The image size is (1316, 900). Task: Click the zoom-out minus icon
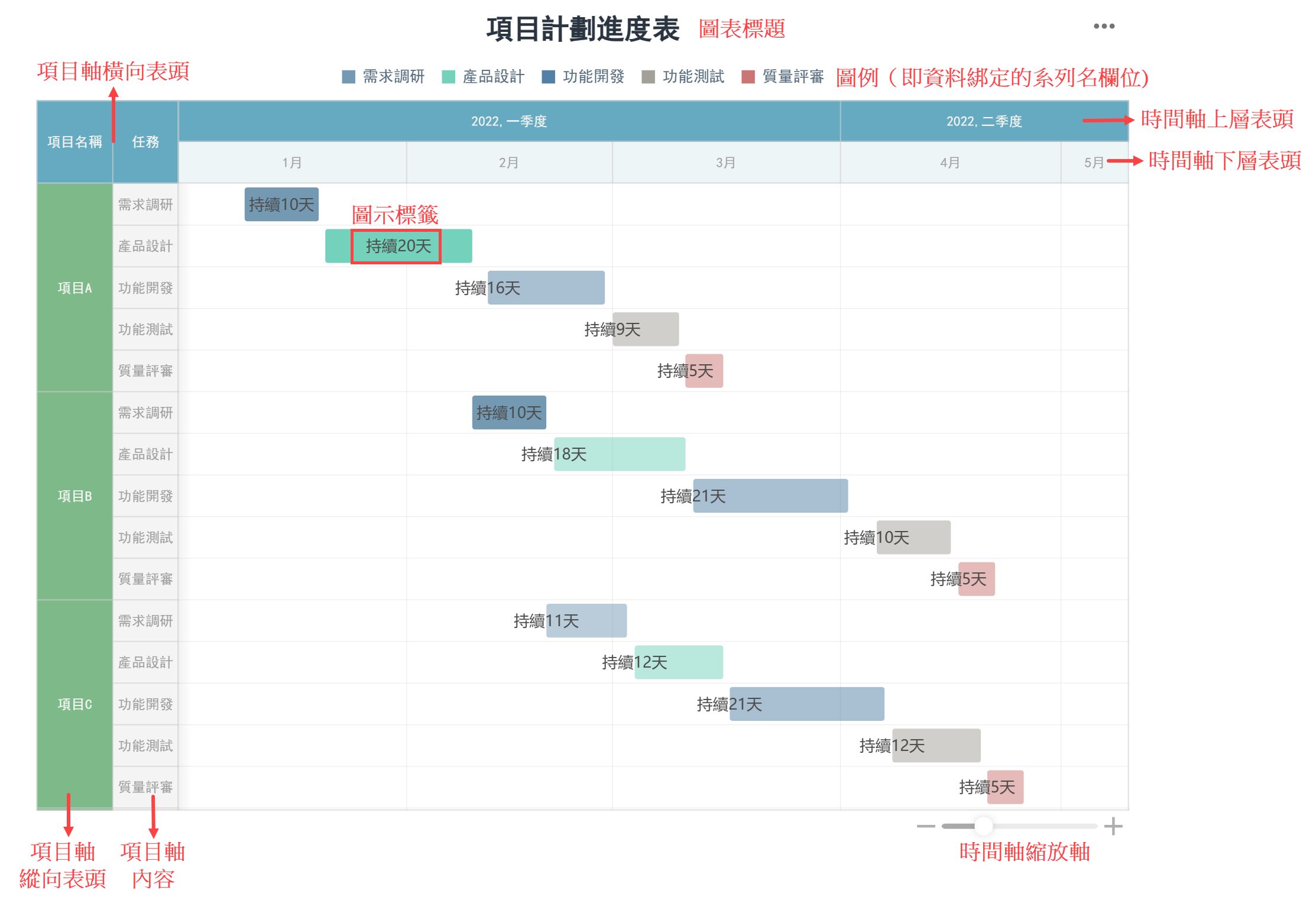point(925,826)
